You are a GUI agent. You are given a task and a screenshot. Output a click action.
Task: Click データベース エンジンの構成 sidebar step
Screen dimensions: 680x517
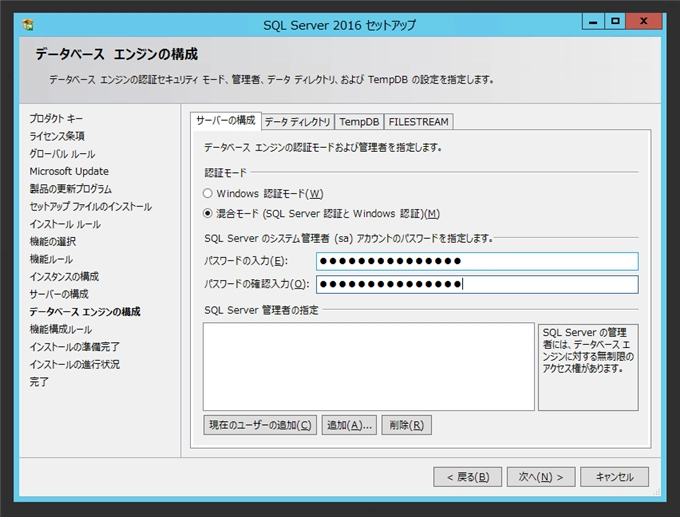(x=85, y=312)
